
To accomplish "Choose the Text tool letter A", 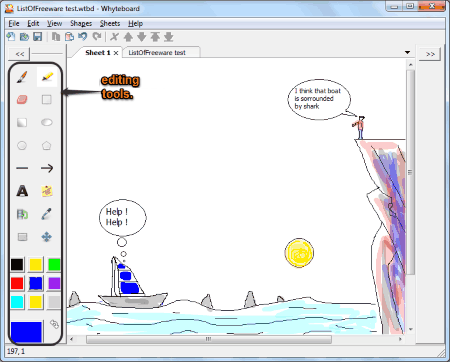I will click(22, 191).
